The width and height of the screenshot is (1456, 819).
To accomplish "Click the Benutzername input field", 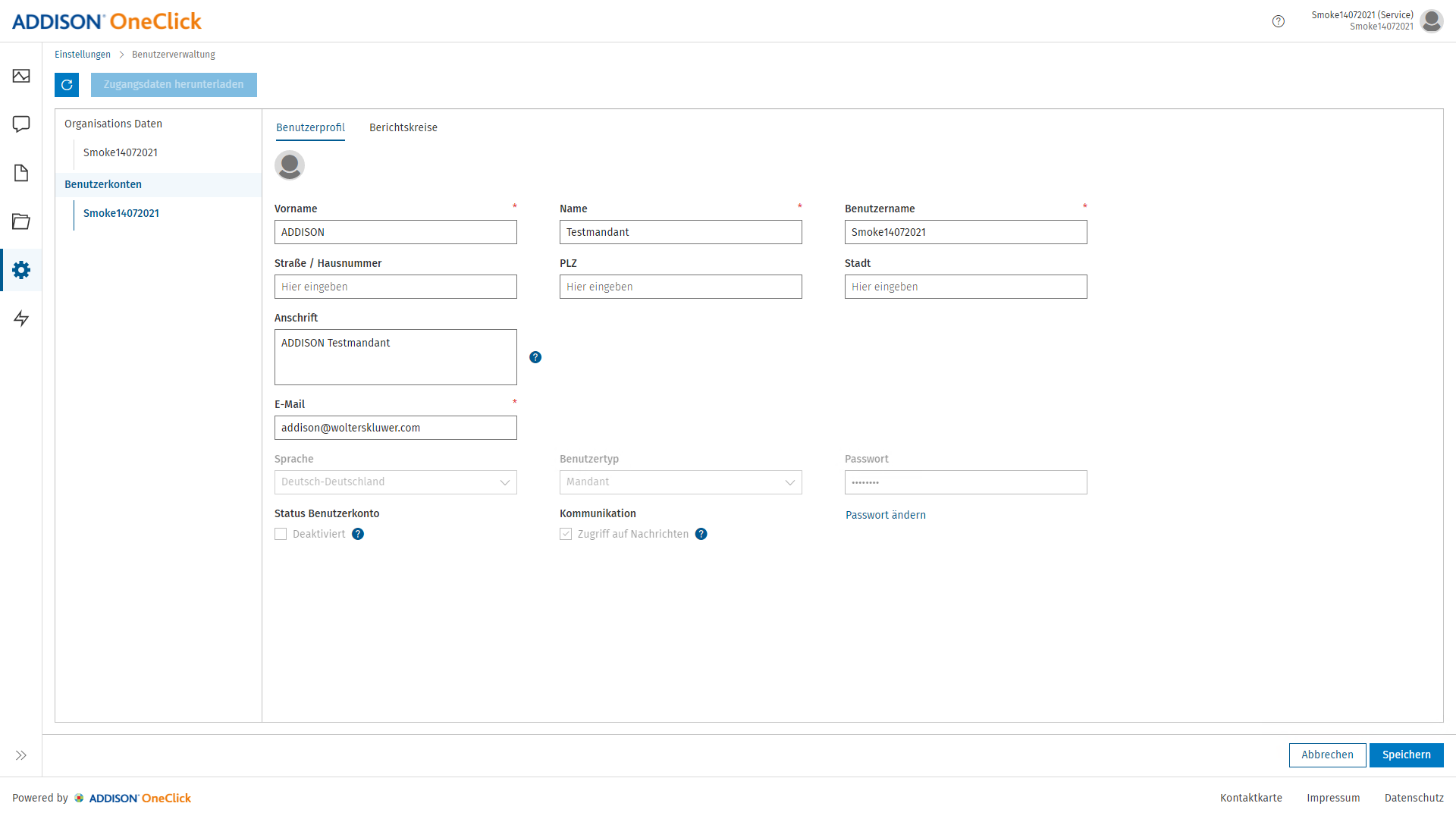I will pyautogui.click(x=966, y=232).
